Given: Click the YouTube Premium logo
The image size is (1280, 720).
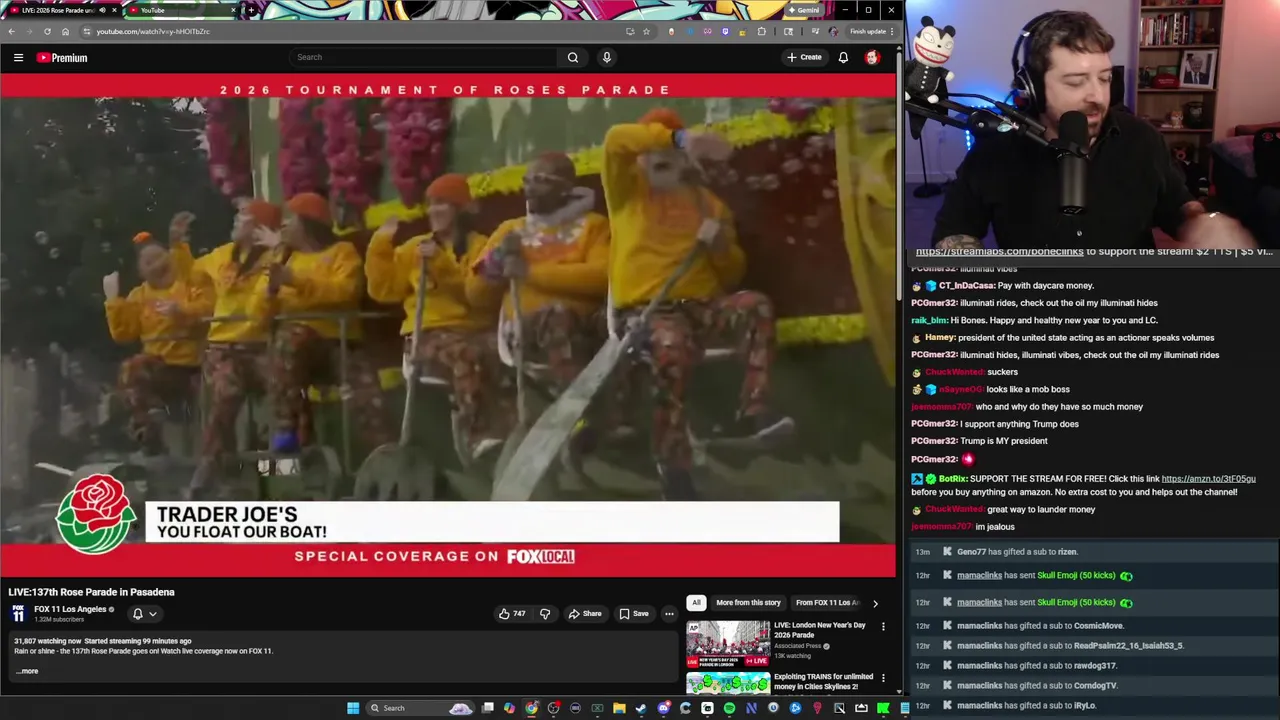Looking at the screenshot, I should coord(62,57).
